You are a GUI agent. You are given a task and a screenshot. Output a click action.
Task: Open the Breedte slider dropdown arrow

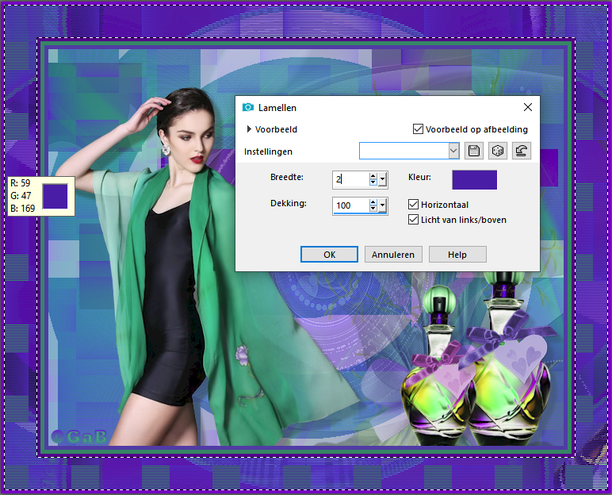coord(383,180)
